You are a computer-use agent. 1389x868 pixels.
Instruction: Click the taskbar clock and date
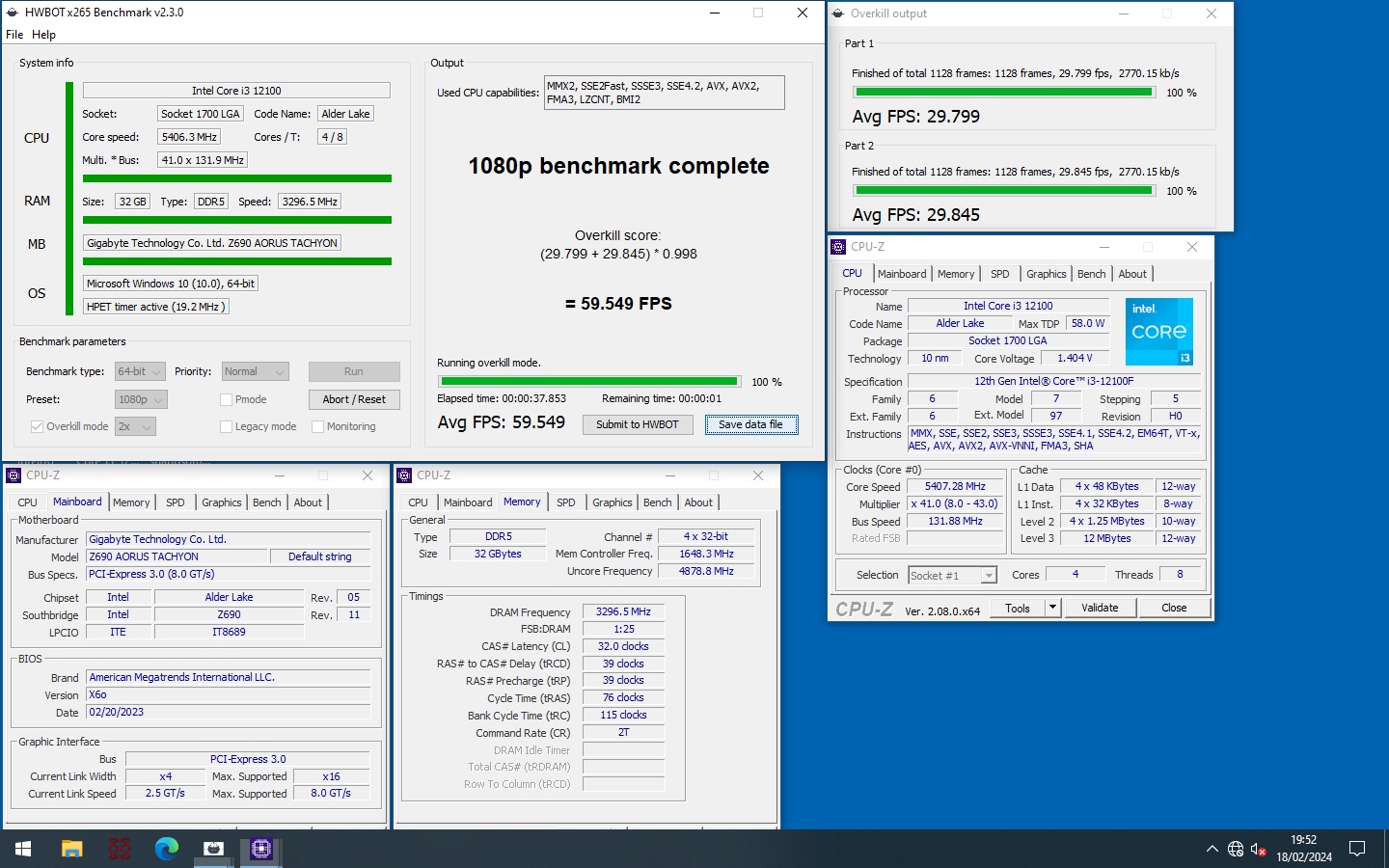click(1304, 849)
